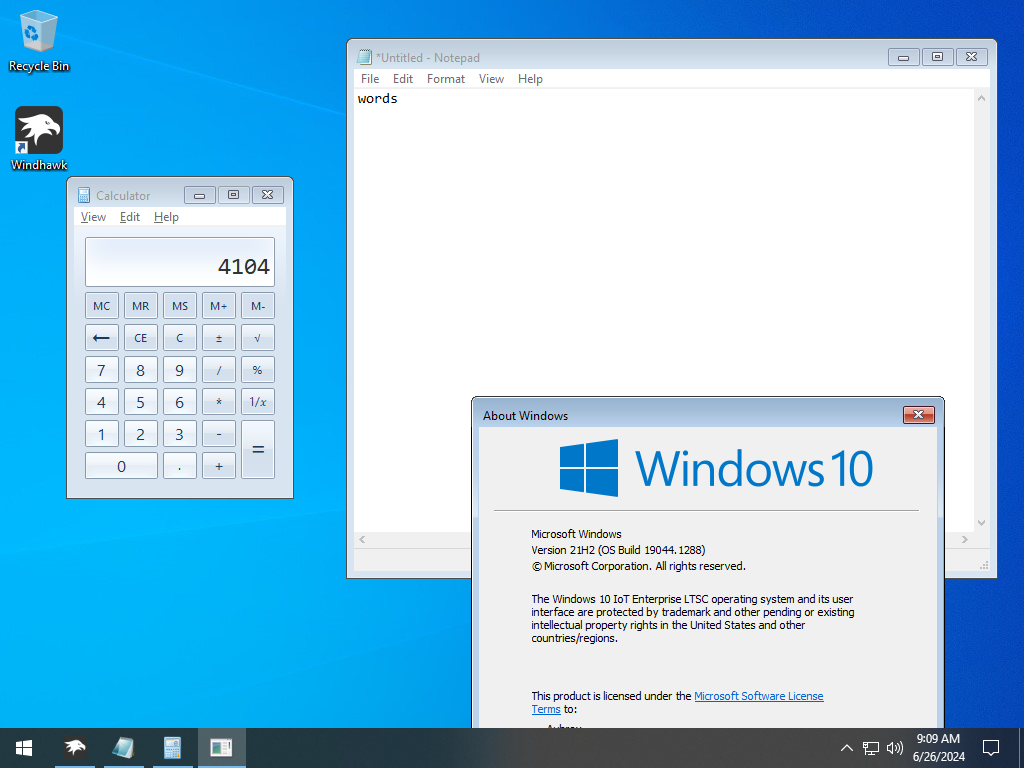Click the equals button in Calculator
Screen dimensions: 1024x768
tap(258, 449)
